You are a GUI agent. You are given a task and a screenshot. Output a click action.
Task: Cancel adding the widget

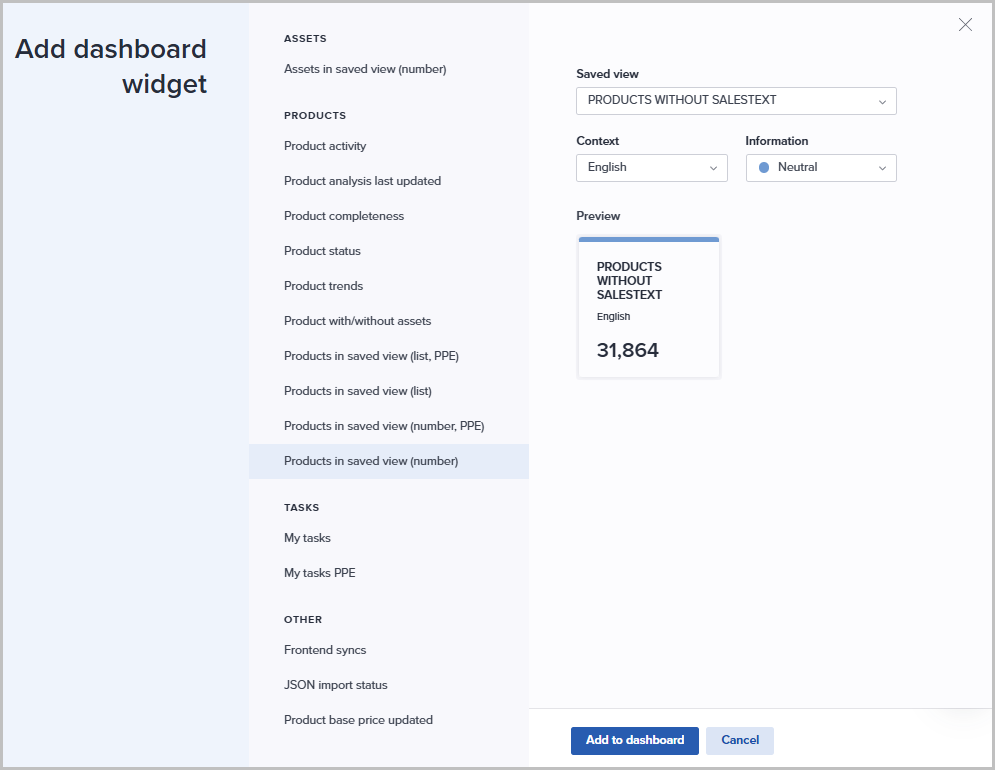[740, 741]
